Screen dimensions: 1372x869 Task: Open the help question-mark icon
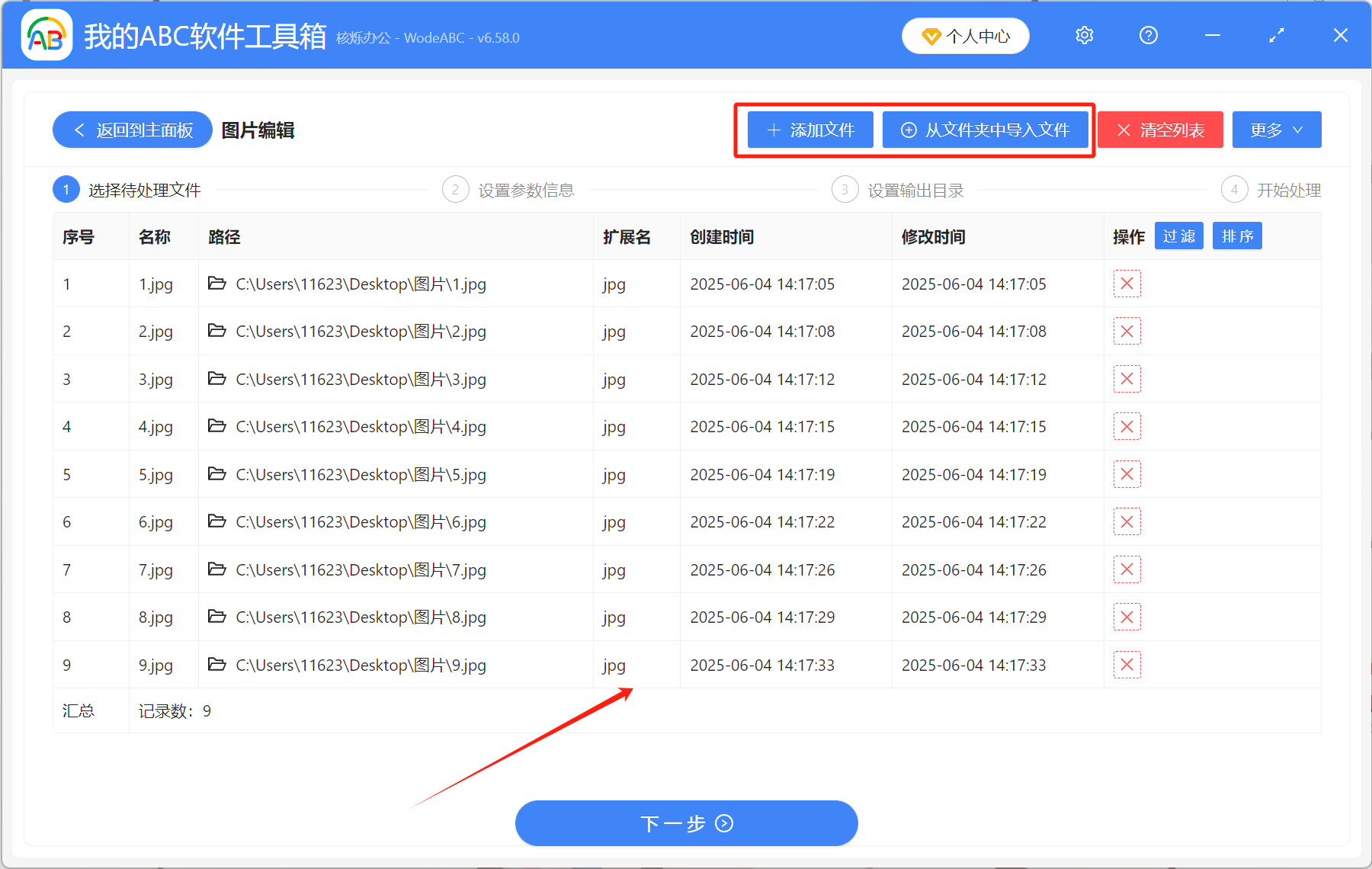coord(1148,35)
